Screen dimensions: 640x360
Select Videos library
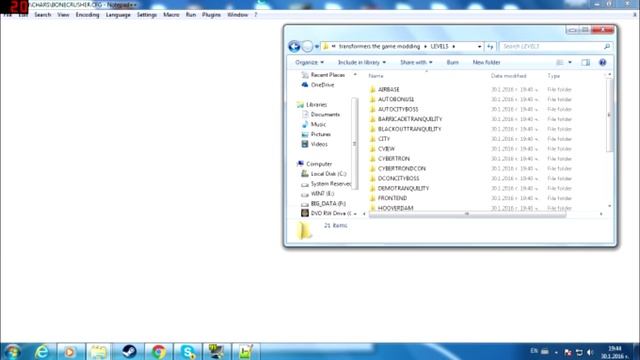(x=314, y=144)
